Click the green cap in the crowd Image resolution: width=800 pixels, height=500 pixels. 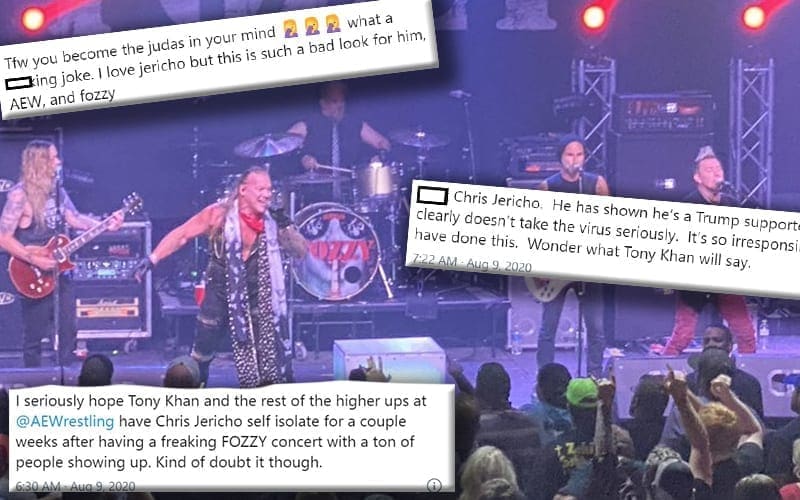(x=582, y=393)
